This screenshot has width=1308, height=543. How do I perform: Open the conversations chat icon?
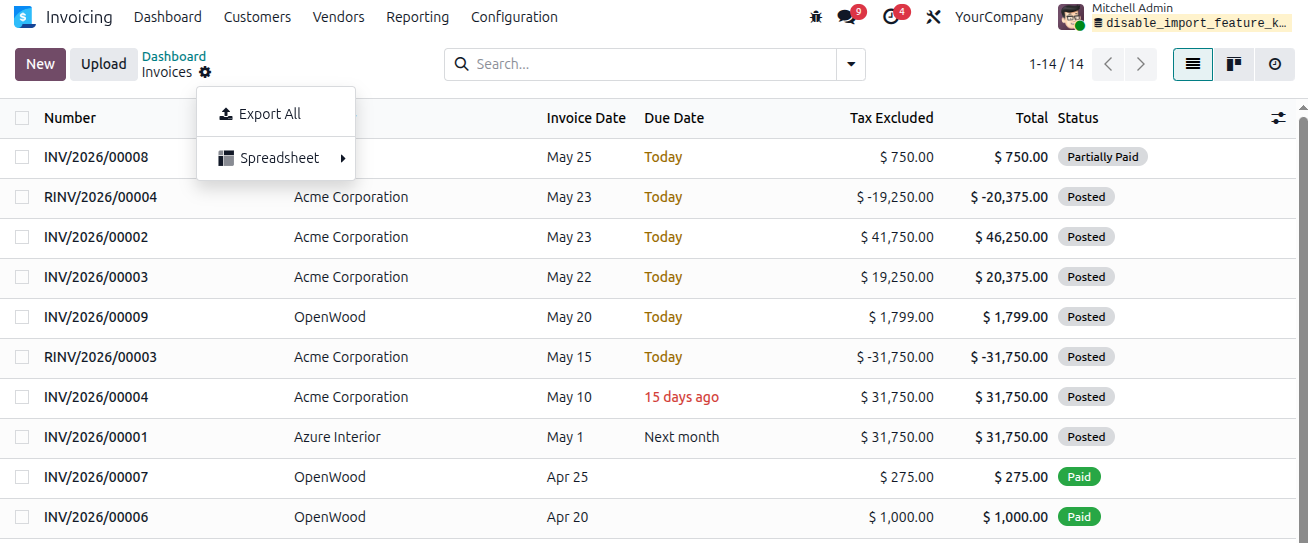(x=847, y=17)
